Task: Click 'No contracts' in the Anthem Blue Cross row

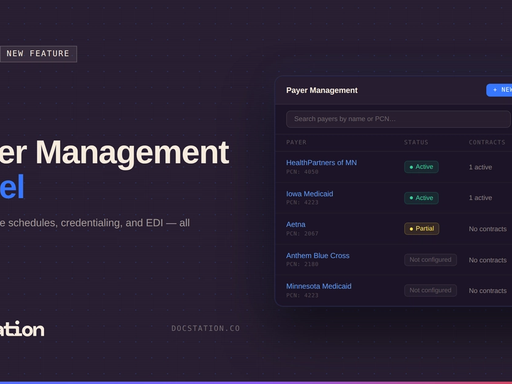Action: tap(488, 260)
